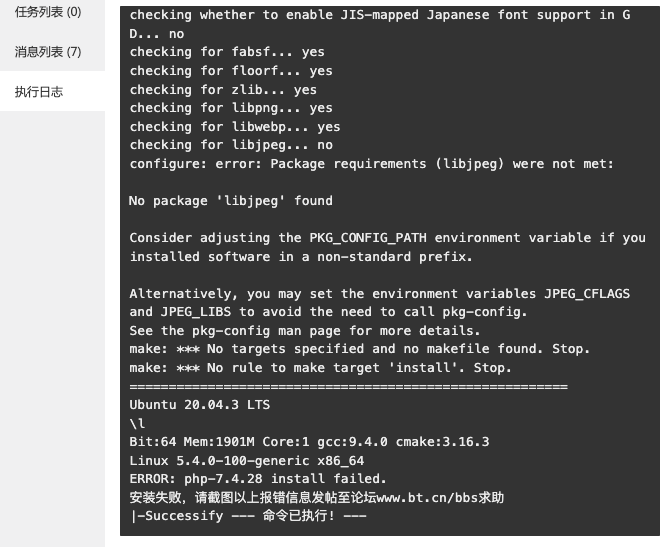Click the 'ERROR: php-7.4.28 install failed.' line
This screenshot has height=547, width=670.
(x=258, y=479)
